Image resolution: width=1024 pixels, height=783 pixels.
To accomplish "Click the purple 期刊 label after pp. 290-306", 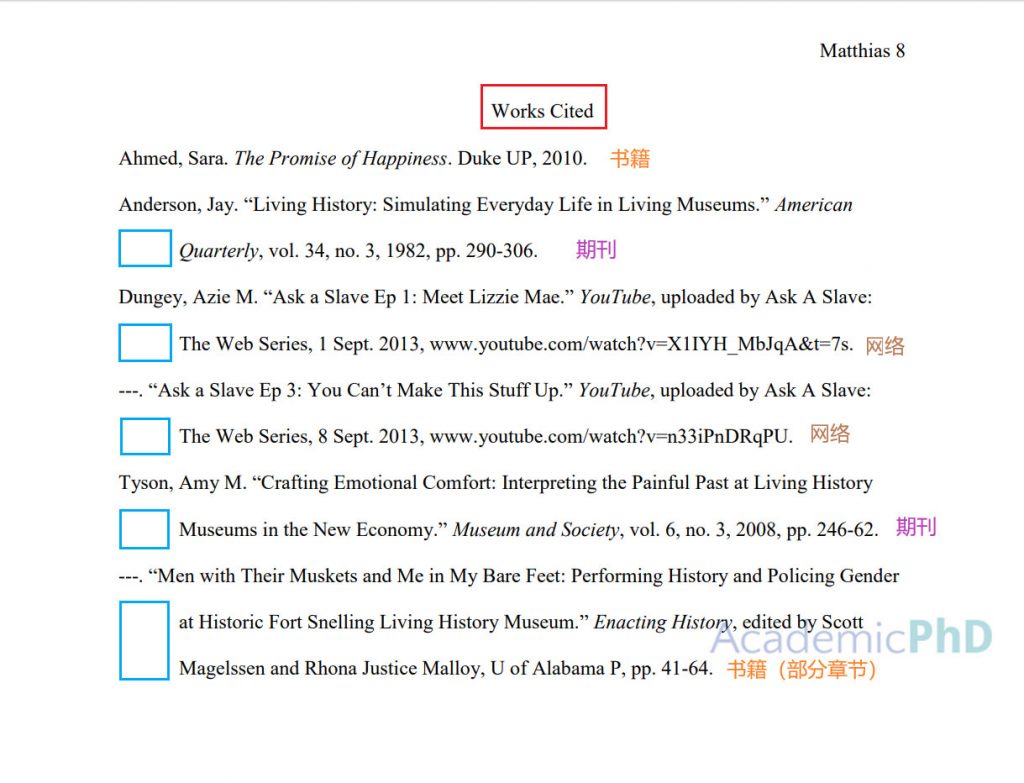I will 596,249.
